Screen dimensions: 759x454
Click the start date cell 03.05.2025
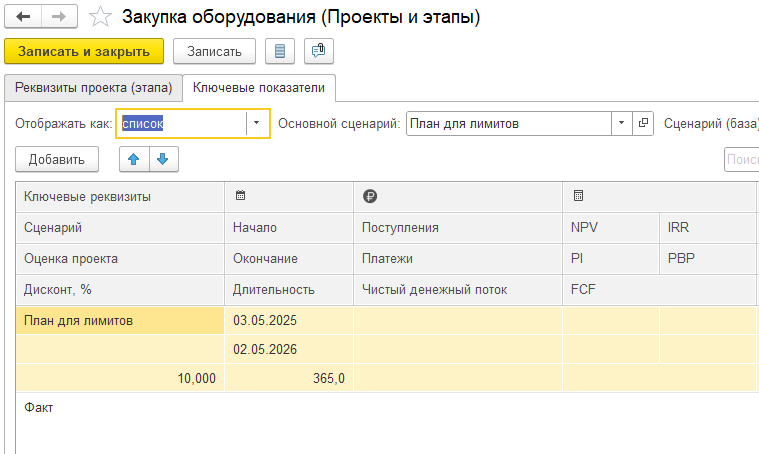[x=288, y=320]
